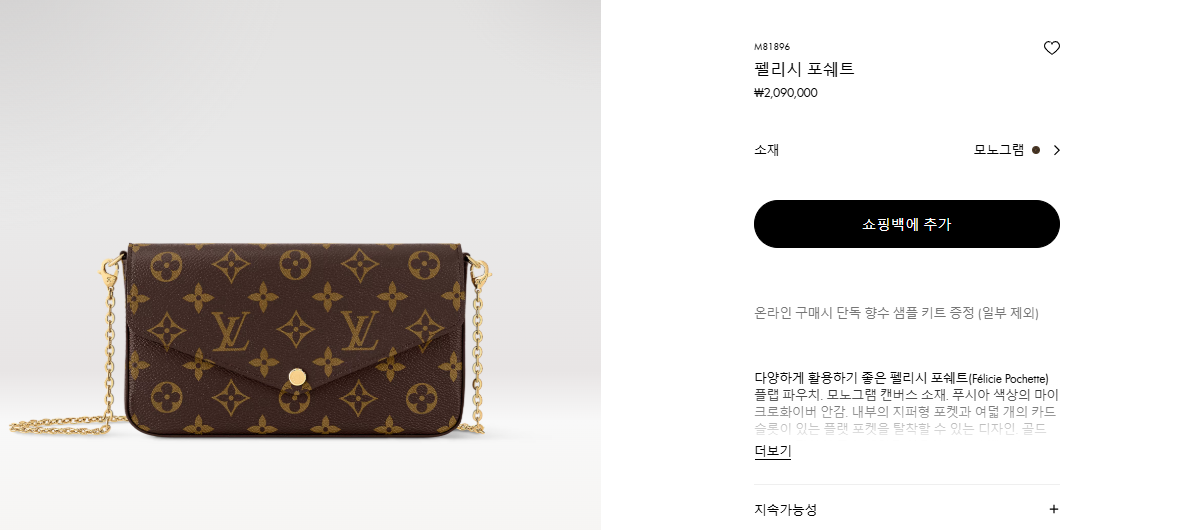Select the 모노그램 material label
The width and height of the screenshot is (1197, 530).
[x=999, y=150]
